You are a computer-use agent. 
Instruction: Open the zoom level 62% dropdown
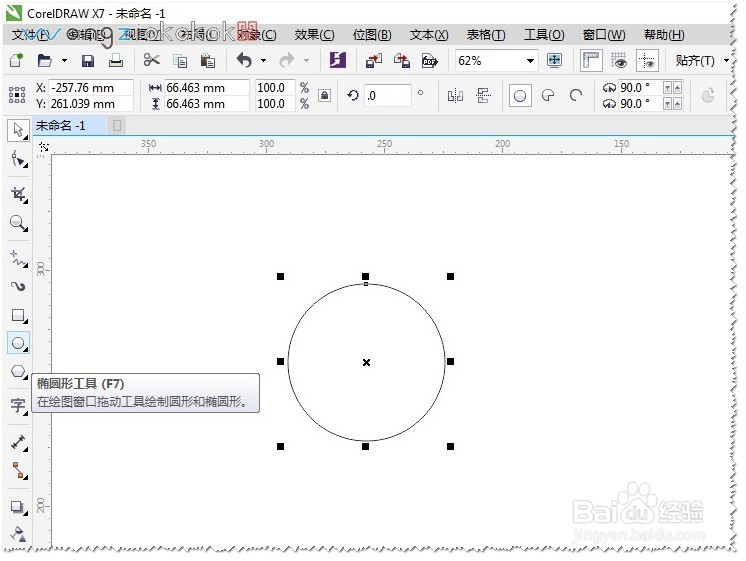tap(530, 61)
